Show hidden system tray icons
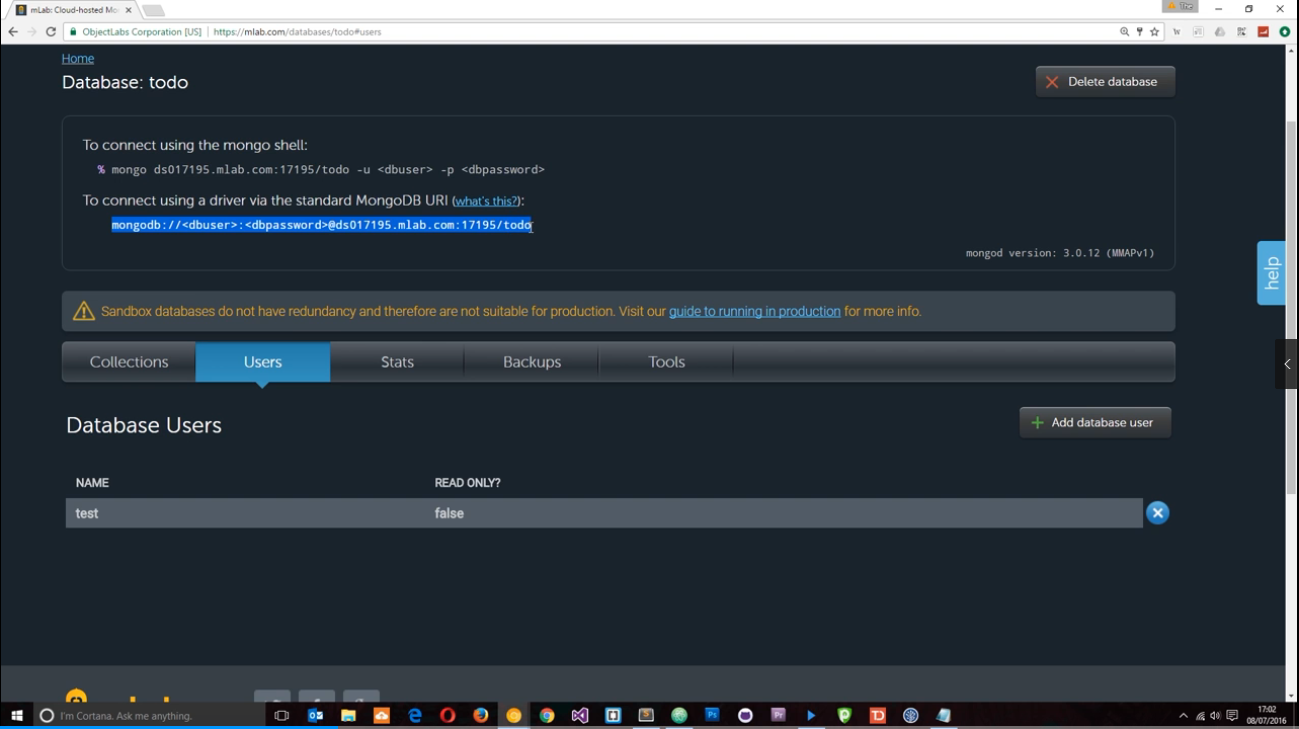Screen dimensions: 1299x729 coord(1183,715)
